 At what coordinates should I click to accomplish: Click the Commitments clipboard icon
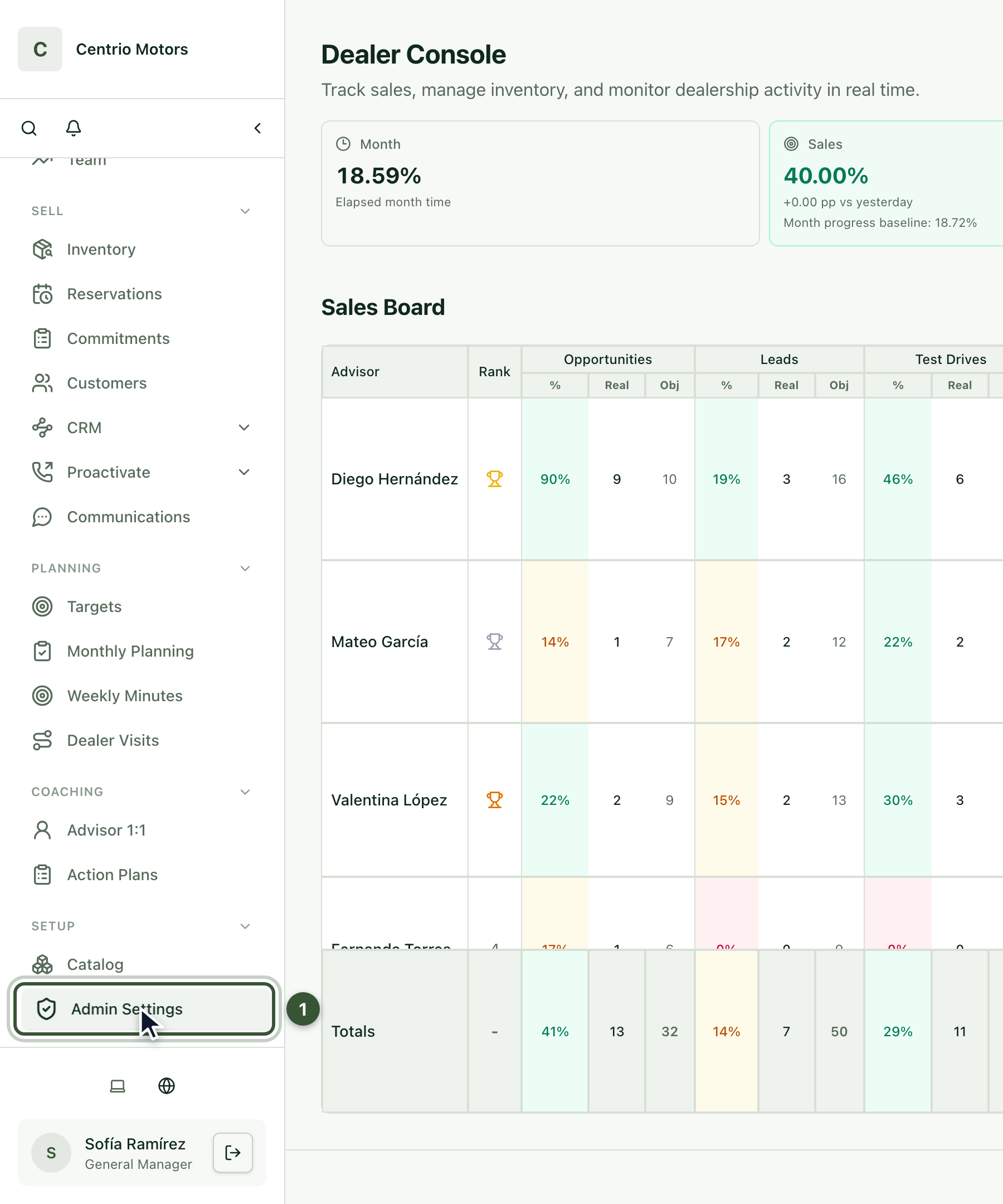coord(42,339)
